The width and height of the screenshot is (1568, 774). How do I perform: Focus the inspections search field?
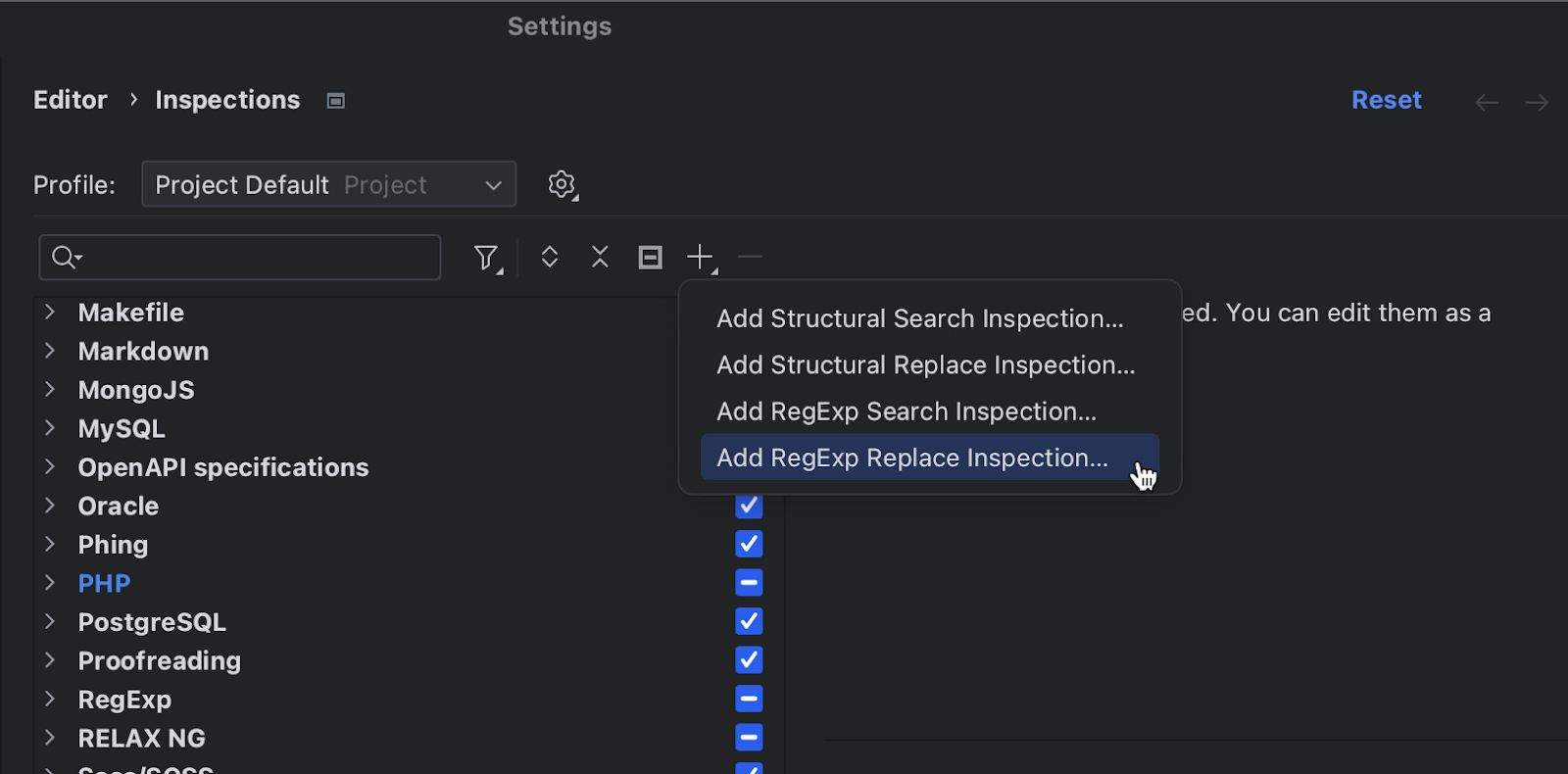pyautogui.click(x=255, y=258)
